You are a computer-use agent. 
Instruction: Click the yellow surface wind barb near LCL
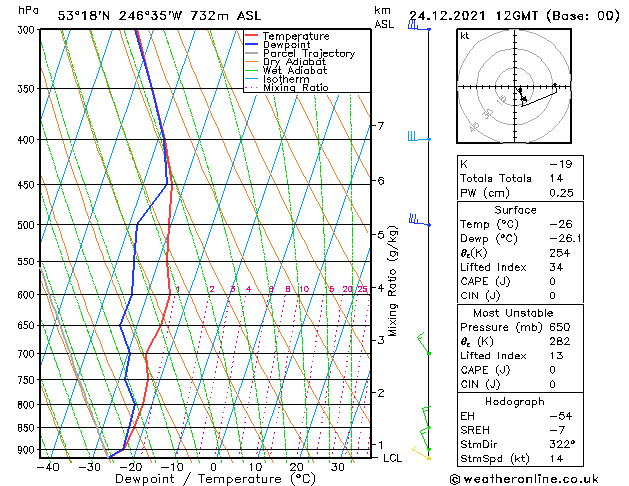pos(421,453)
